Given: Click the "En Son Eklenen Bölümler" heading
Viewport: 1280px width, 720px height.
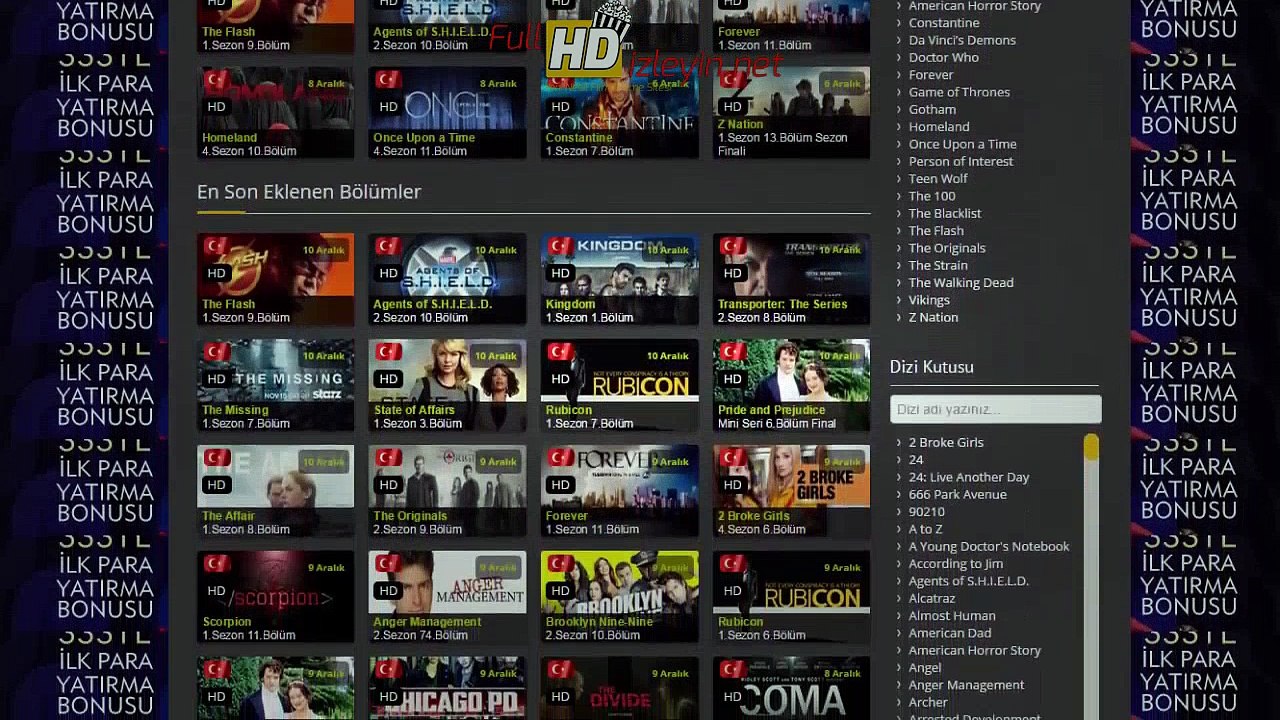Looking at the screenshot, I should point(309,192).
